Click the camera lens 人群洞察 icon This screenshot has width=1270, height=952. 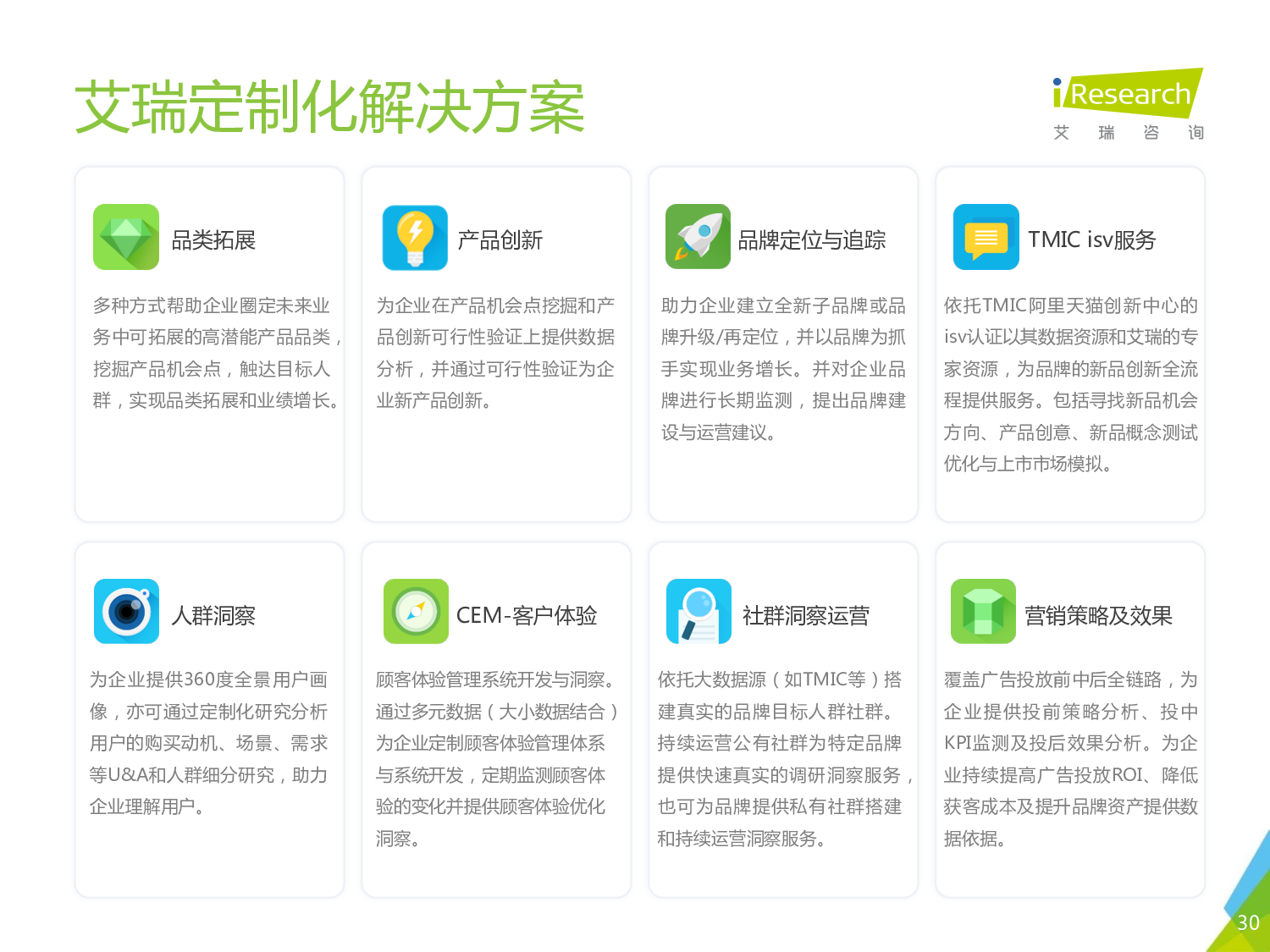click(126, 611)
